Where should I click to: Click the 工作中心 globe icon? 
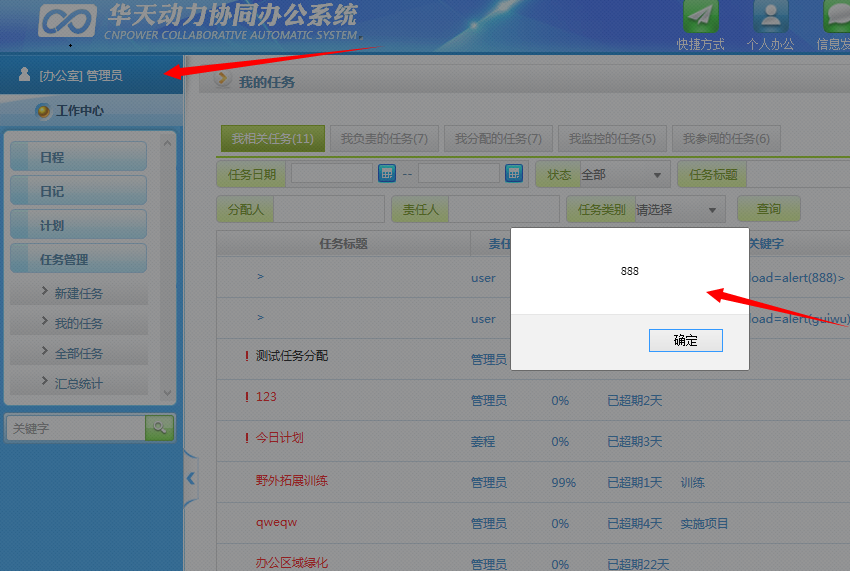43,111
